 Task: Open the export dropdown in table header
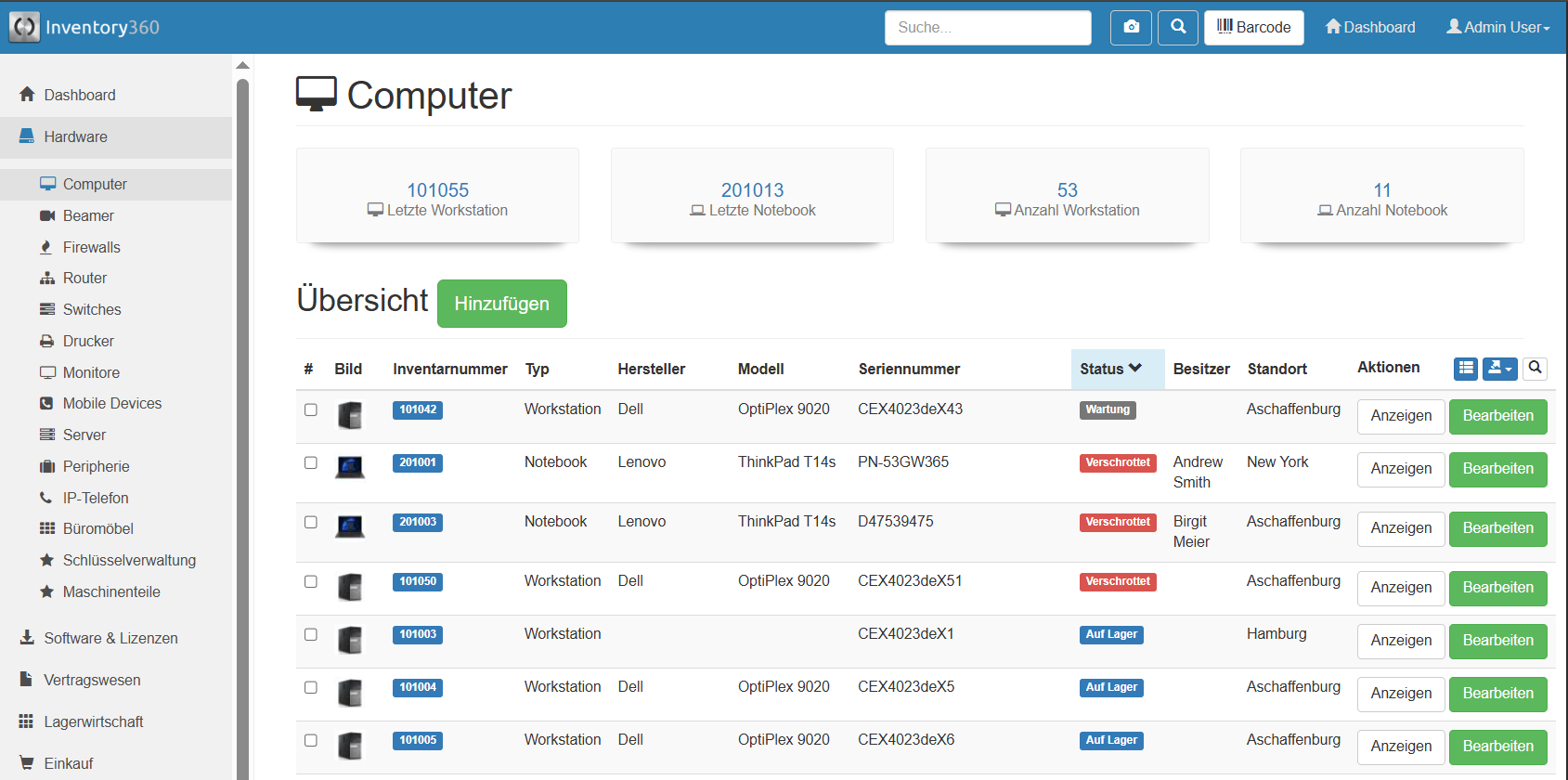[x=1499, y=369]
